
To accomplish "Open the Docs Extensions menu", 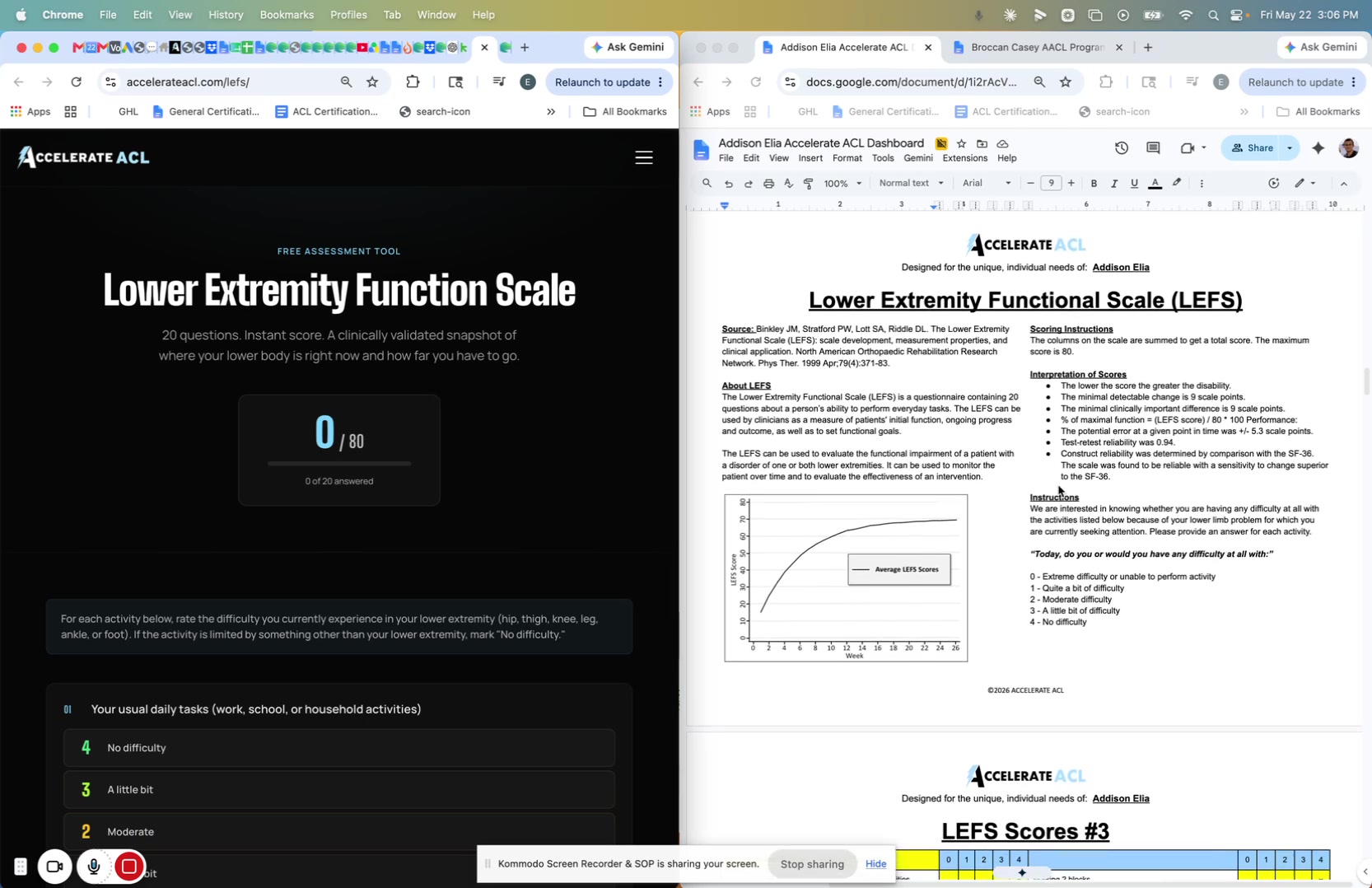I will click(964, 158).
